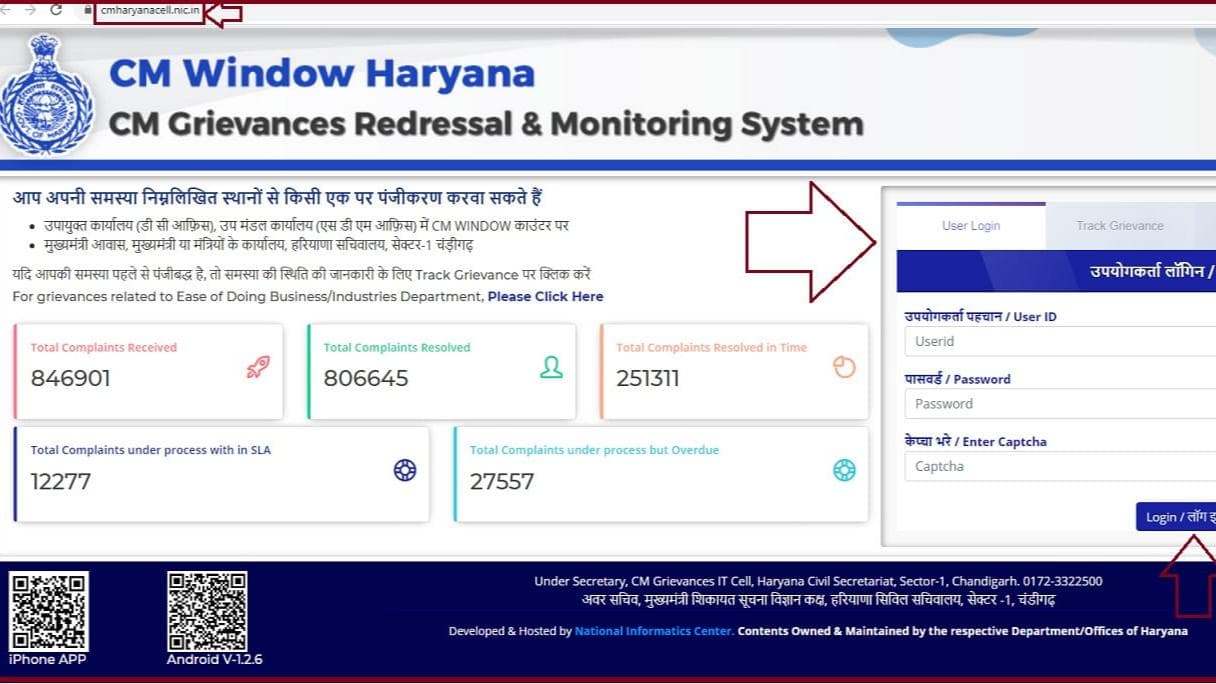Click the browser forward arrow
The height and width of the screenshot is (684, 1216).
click(x=30, y=10)
